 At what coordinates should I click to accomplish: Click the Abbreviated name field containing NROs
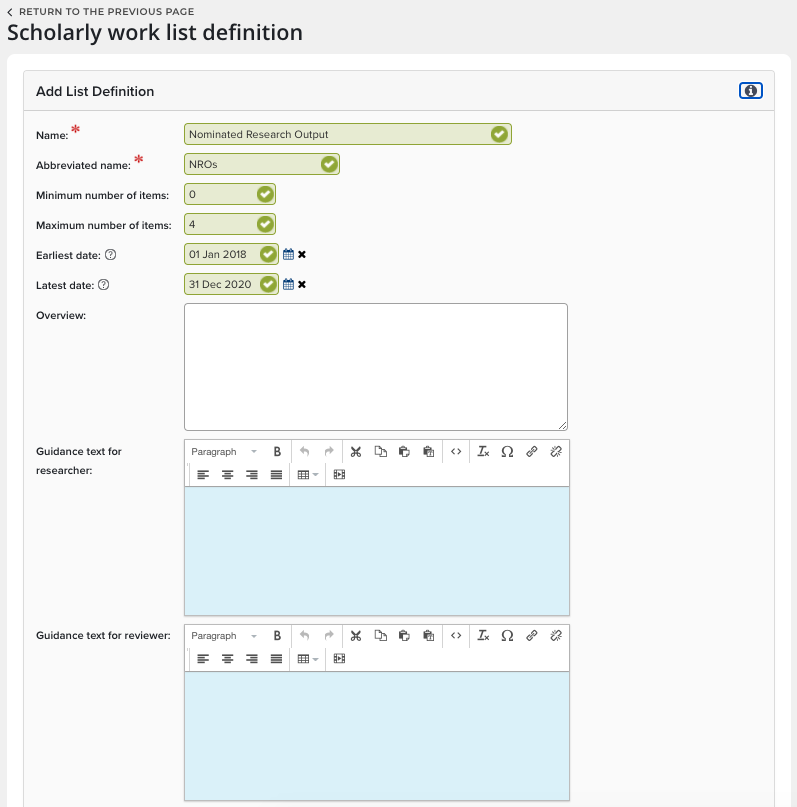pyautogui.click(x=252, y=164)
